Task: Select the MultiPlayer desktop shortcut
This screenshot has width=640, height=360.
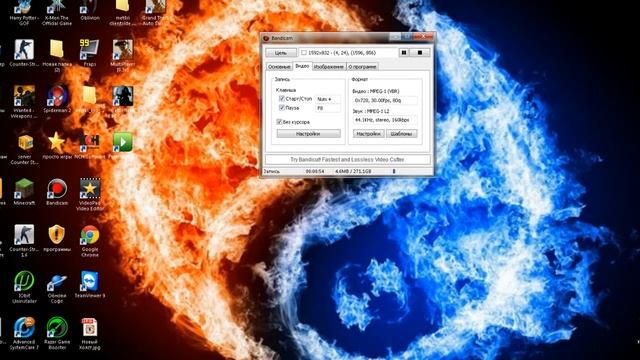Action: (122, 56)
